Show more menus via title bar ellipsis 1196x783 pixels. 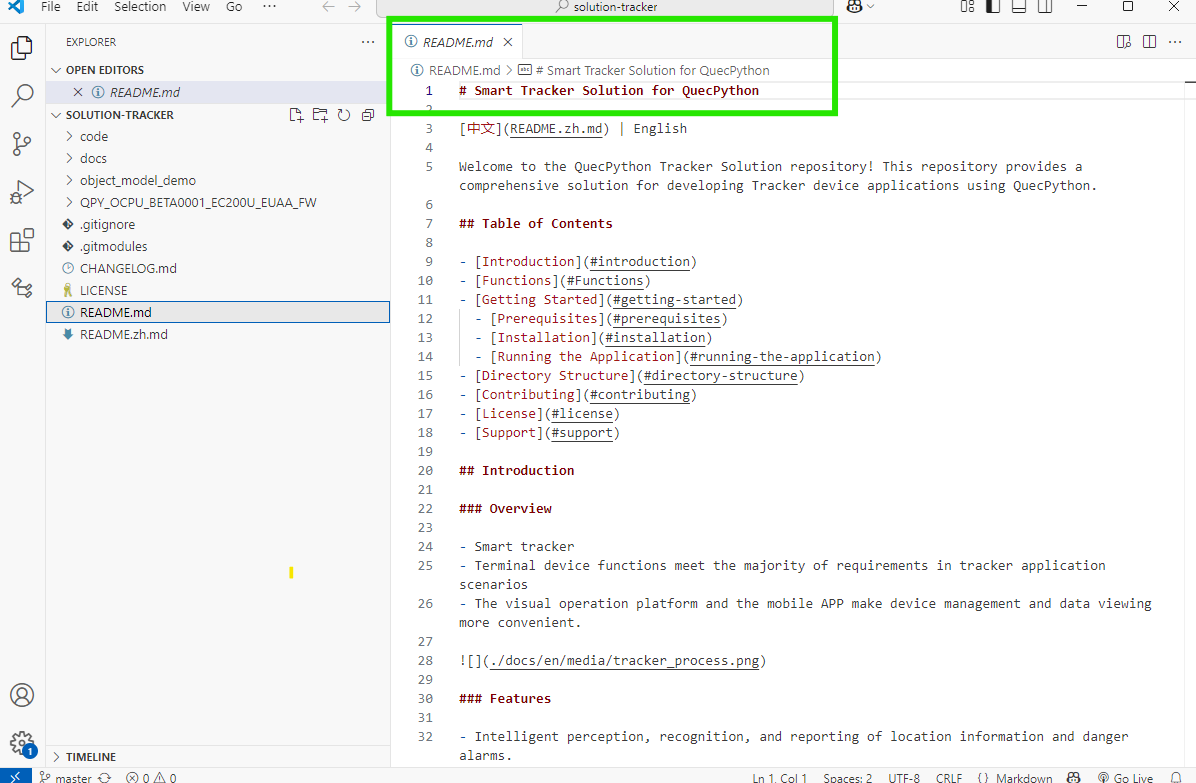coord(269,7)
